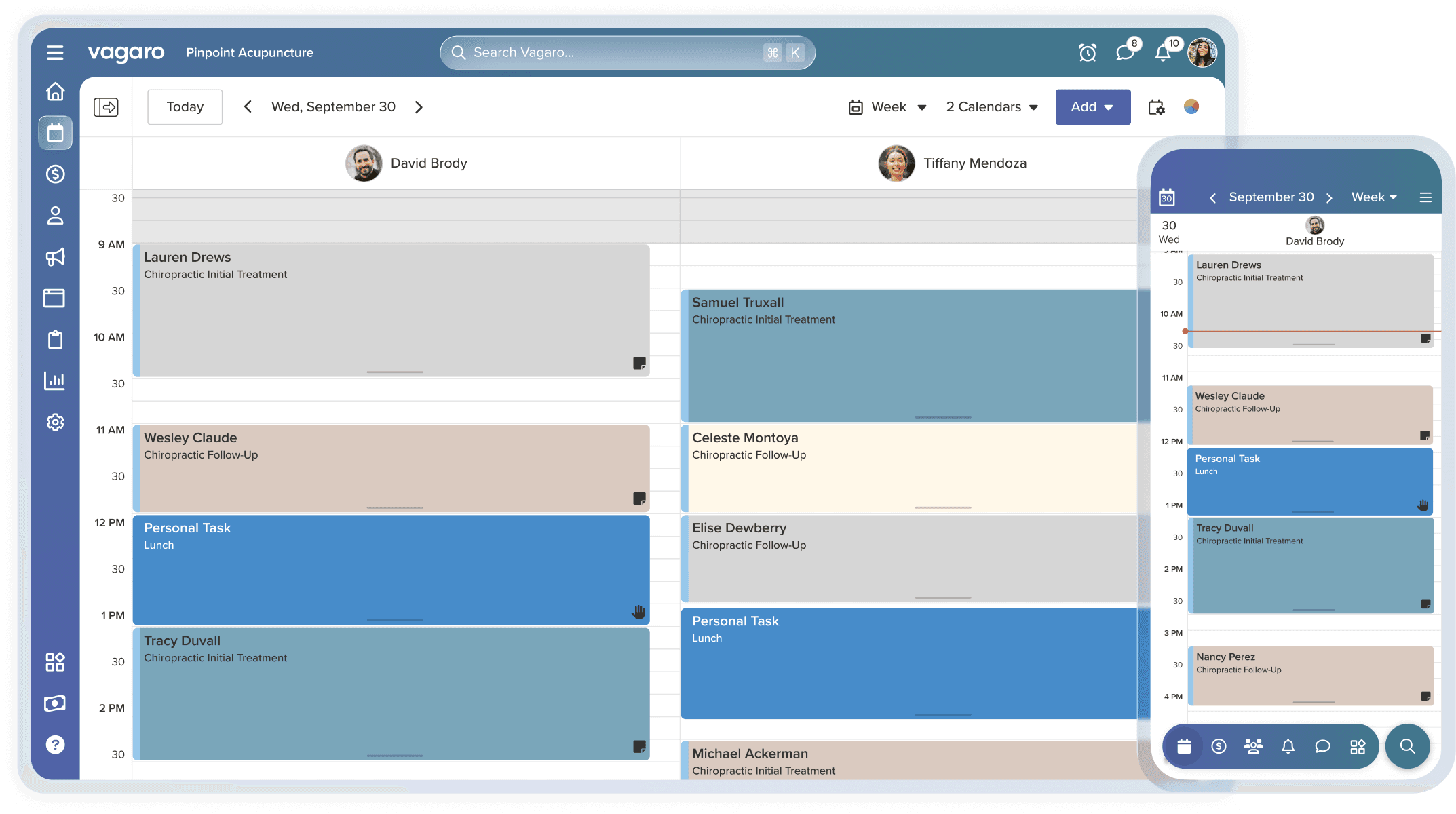This screenshot has width=1456, height=814.
Task: Click the color wheel swatch icon
Action: pos(1191,106)
